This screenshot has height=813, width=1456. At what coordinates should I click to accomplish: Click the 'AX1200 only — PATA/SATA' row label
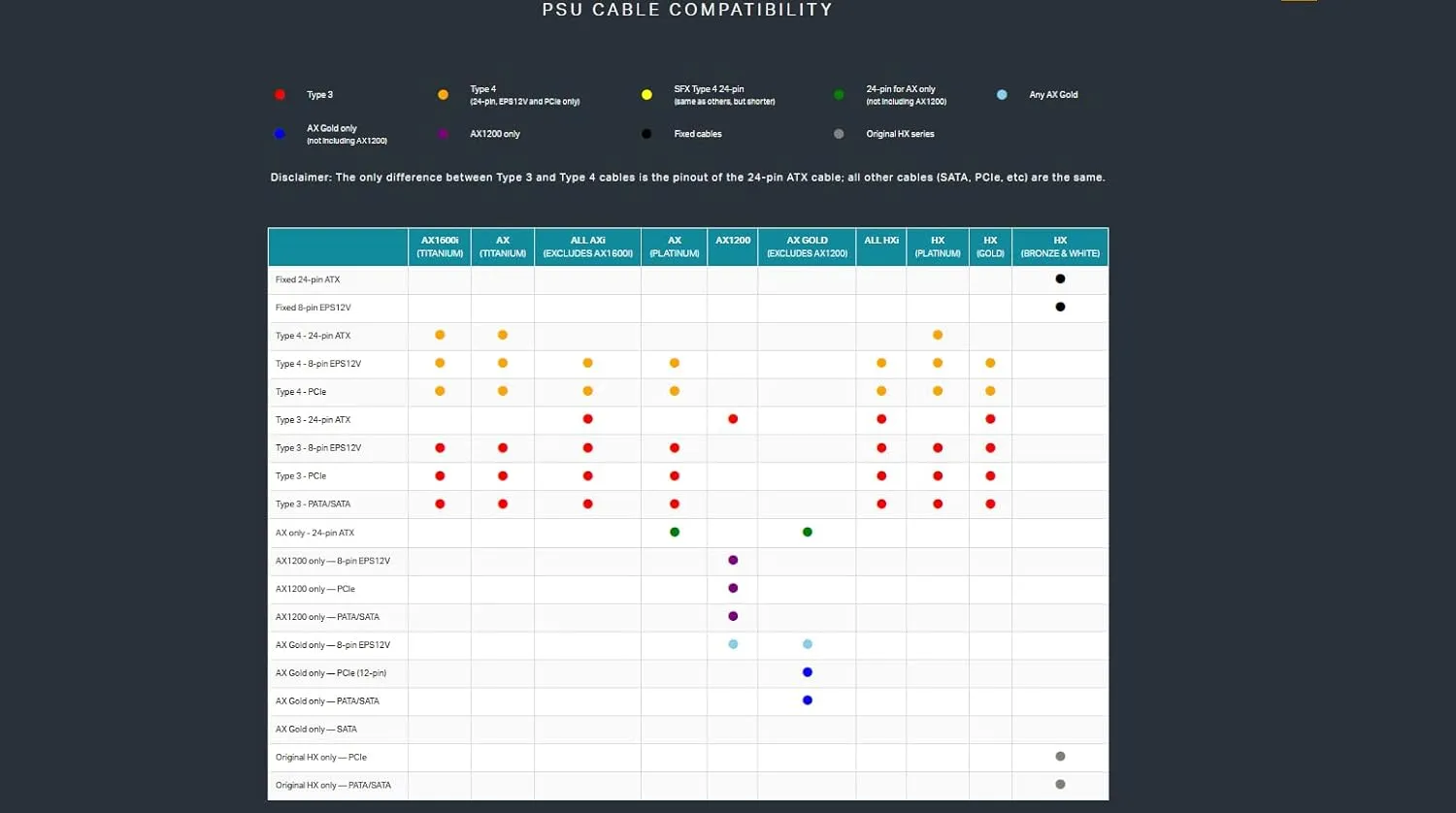pos(327,617)
